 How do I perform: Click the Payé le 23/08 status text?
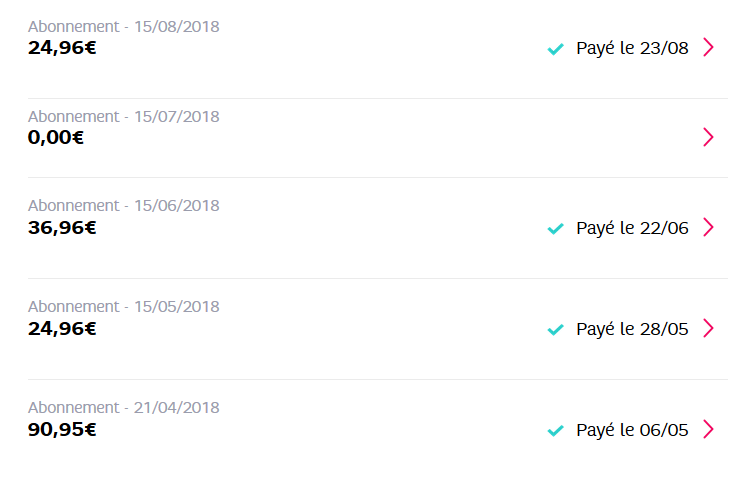(632, 48)
